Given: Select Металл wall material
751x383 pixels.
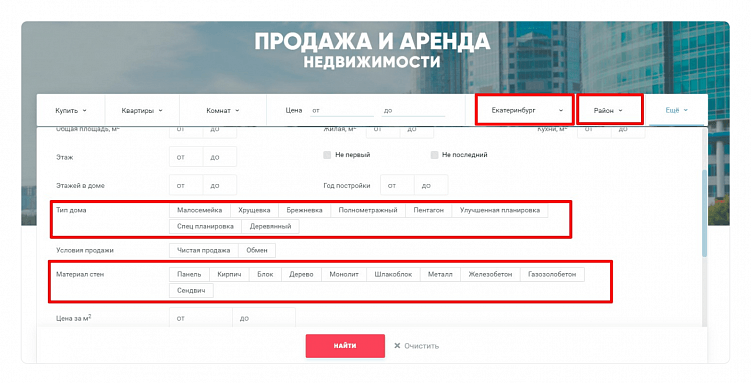Looking at the screenshot, I should click(440, 274).
